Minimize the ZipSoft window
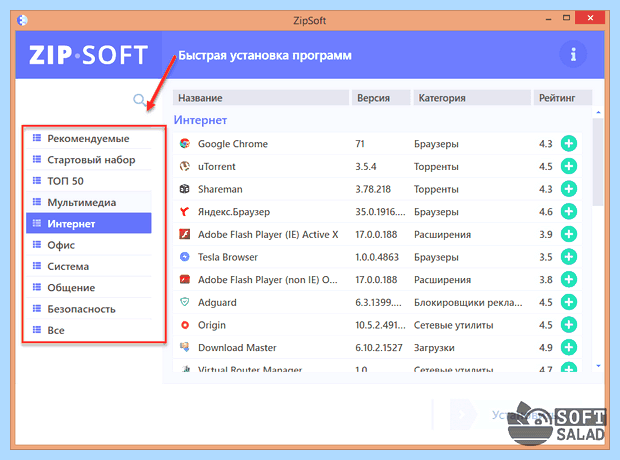 point(548,19)
